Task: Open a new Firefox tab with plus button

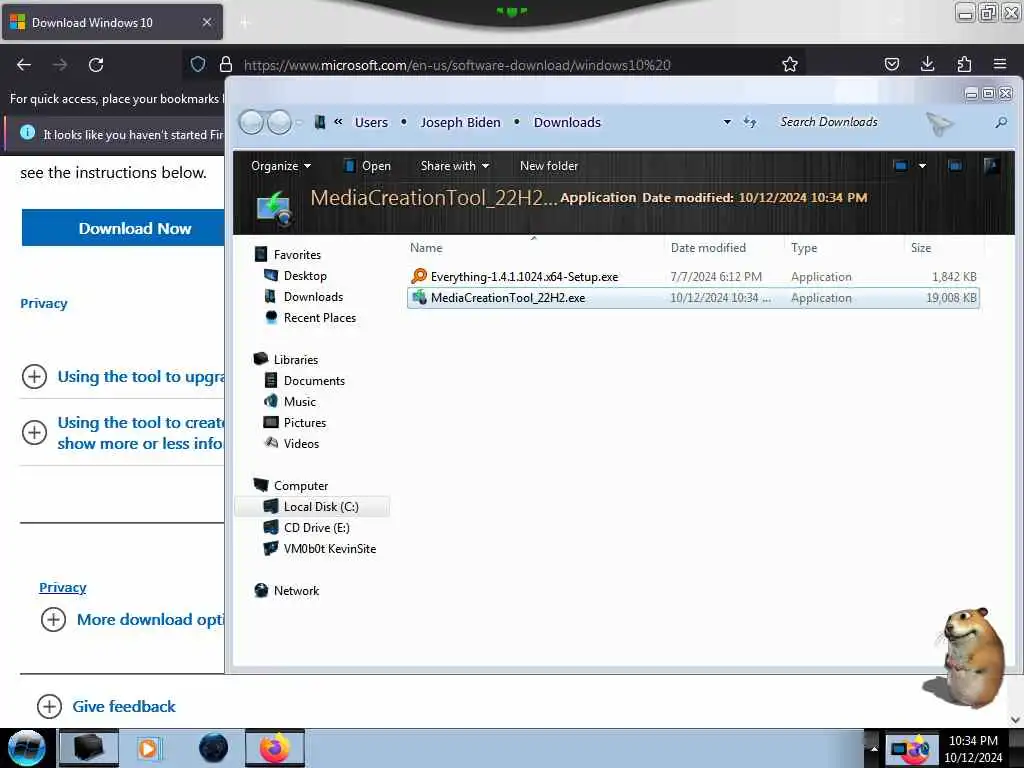Action: [245, 23]
